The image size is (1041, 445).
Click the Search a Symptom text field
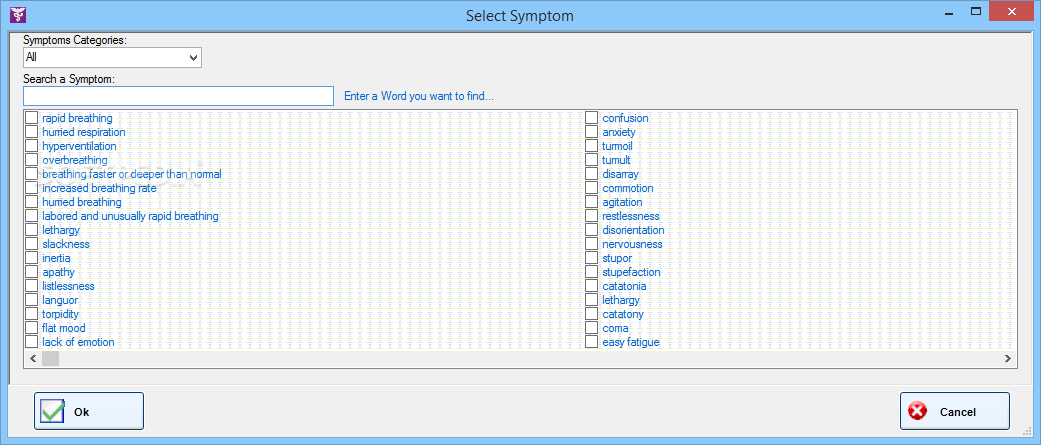tap(178, 96)
